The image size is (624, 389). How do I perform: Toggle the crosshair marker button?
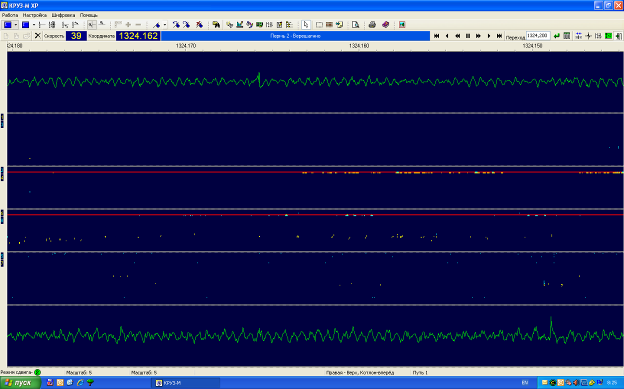[x=588, y=36]
